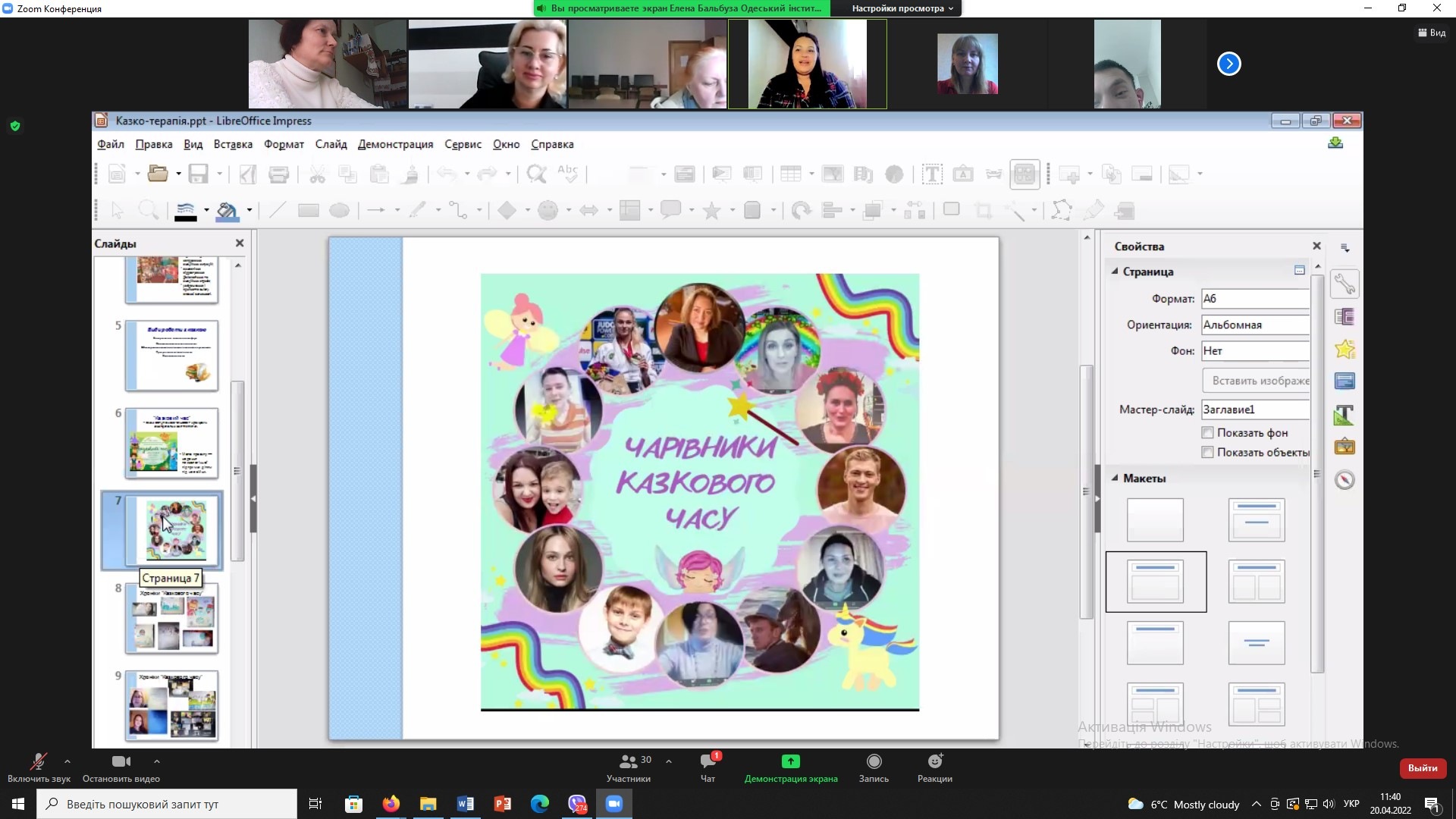Image resolution: width=1456 pixels, height=819 pixels.
Task: Click the Save document toolbar icon
Action: (198, 174)
